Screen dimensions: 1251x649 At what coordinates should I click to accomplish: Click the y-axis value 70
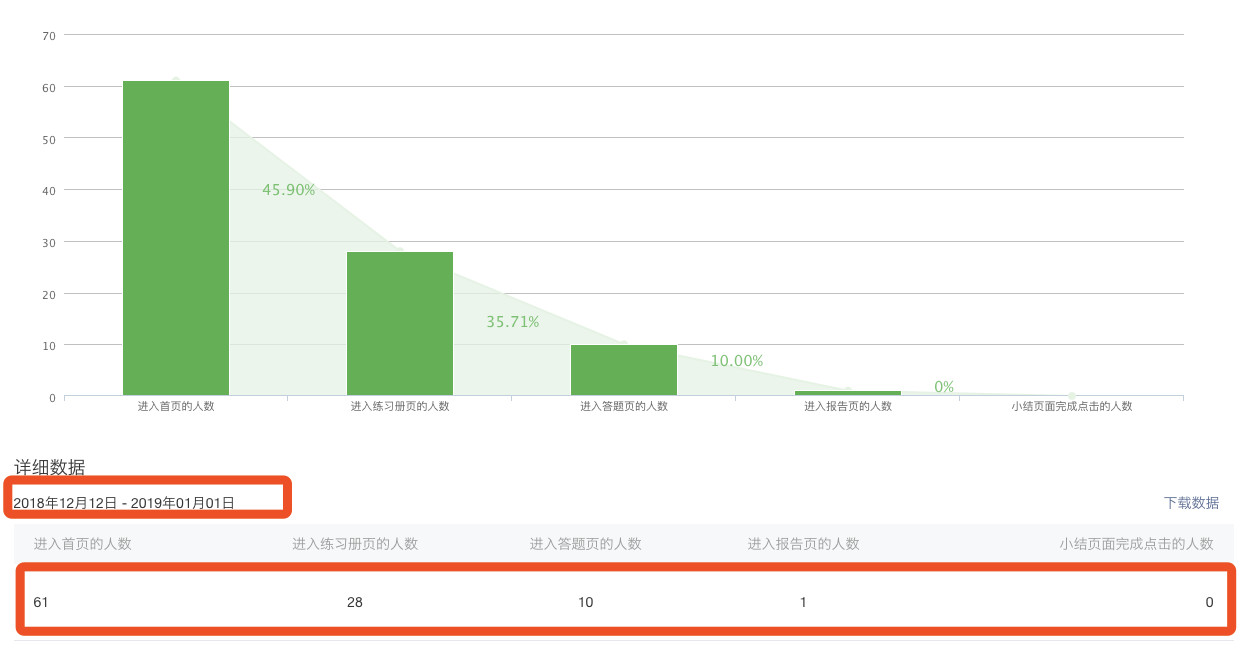coord(49,35)
